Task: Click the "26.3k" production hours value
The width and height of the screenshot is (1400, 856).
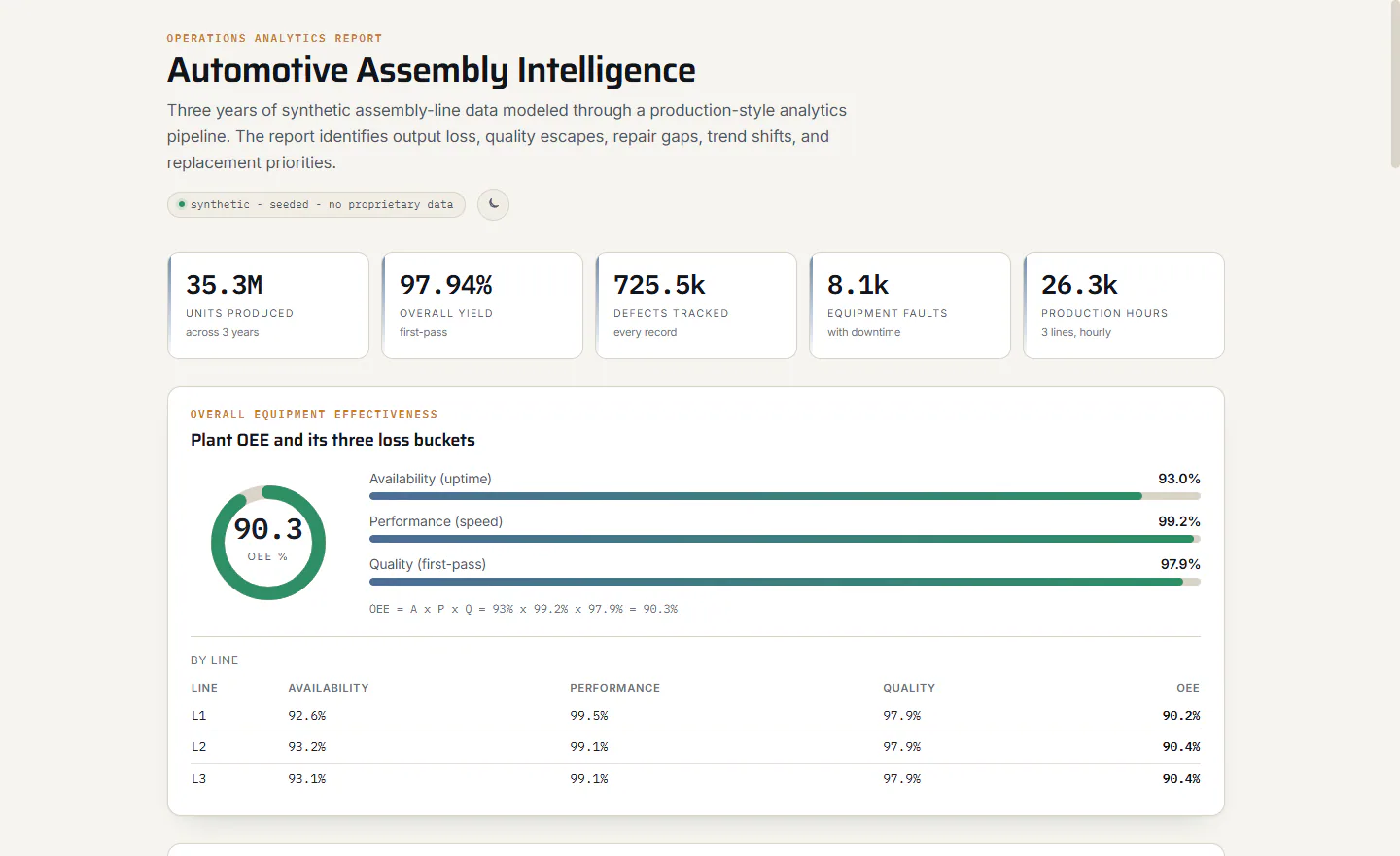Action: [1079, 285]
